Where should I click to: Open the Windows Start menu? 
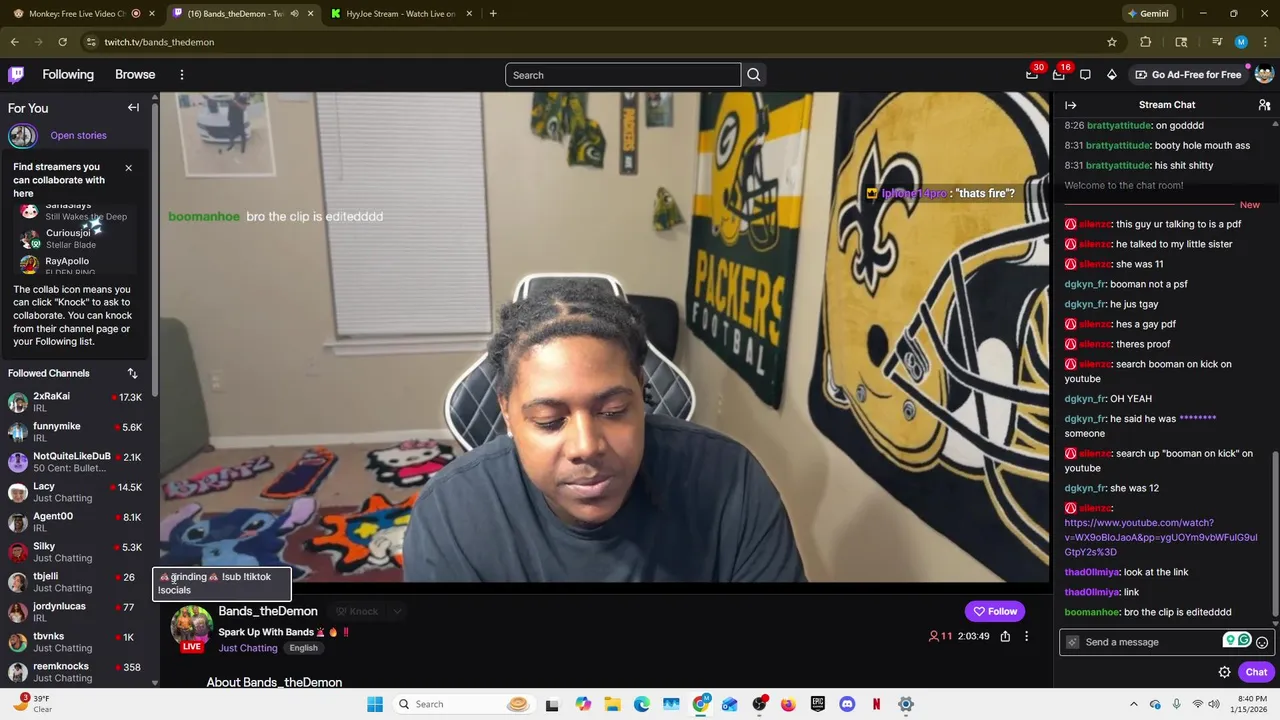tap(375, 704)
